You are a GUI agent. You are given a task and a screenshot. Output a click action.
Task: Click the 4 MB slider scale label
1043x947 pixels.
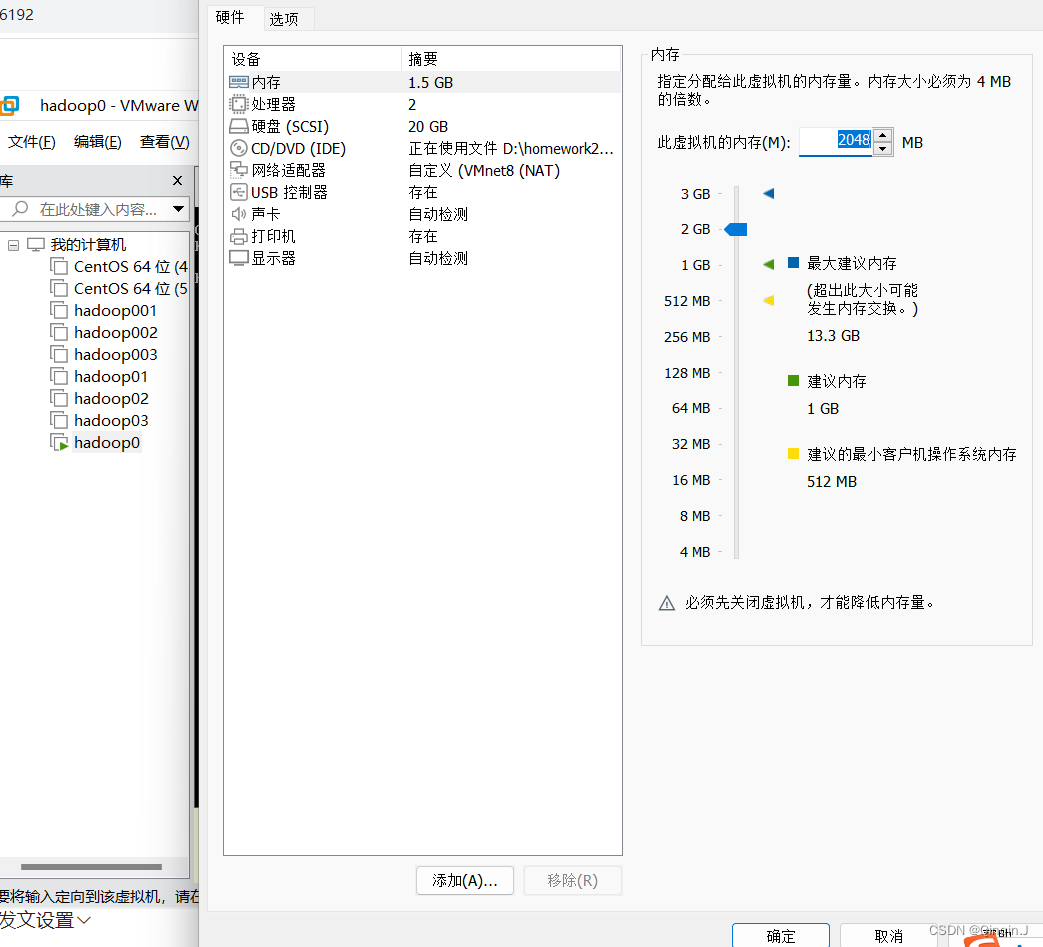coord(695,552)
